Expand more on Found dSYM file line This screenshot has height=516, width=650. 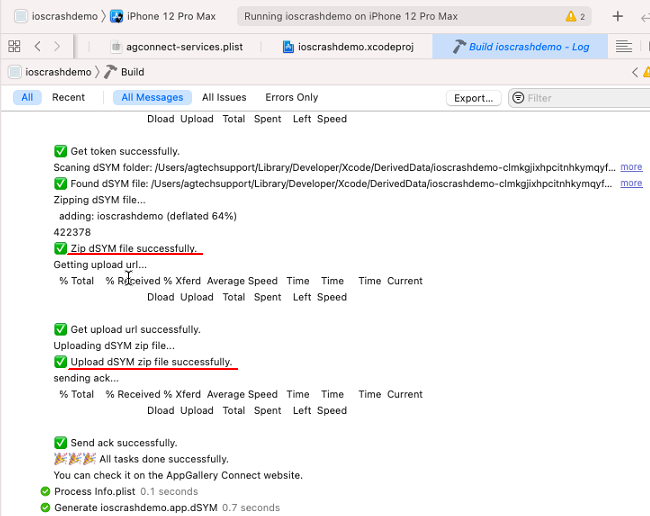coord(631,183)
